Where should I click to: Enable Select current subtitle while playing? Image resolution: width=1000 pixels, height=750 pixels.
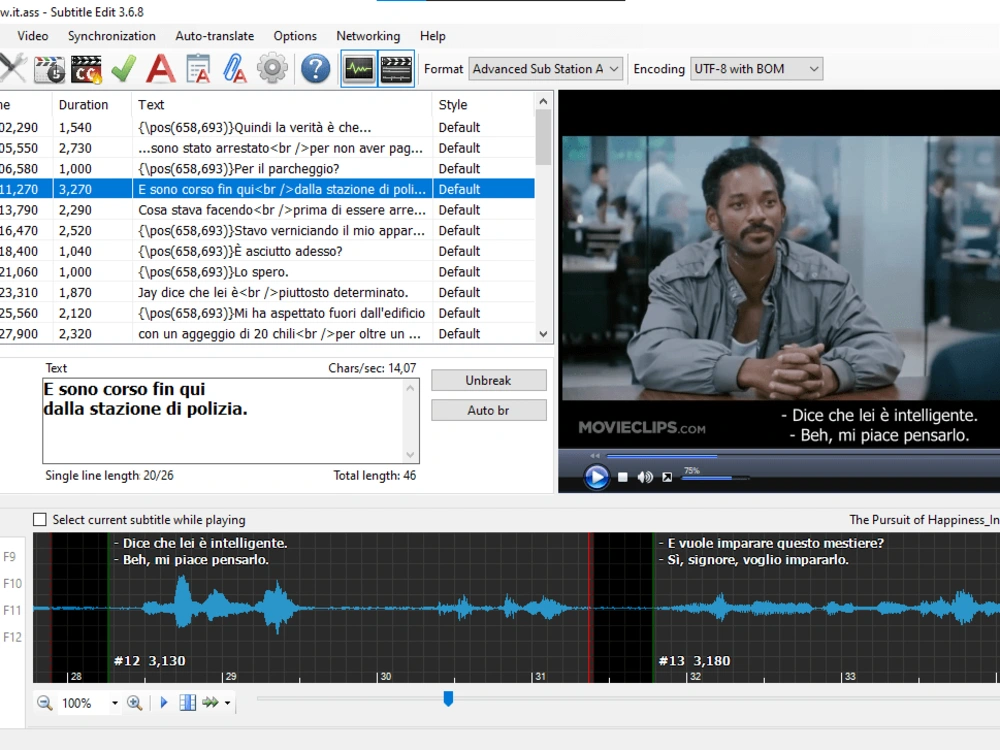pos(40,520)
